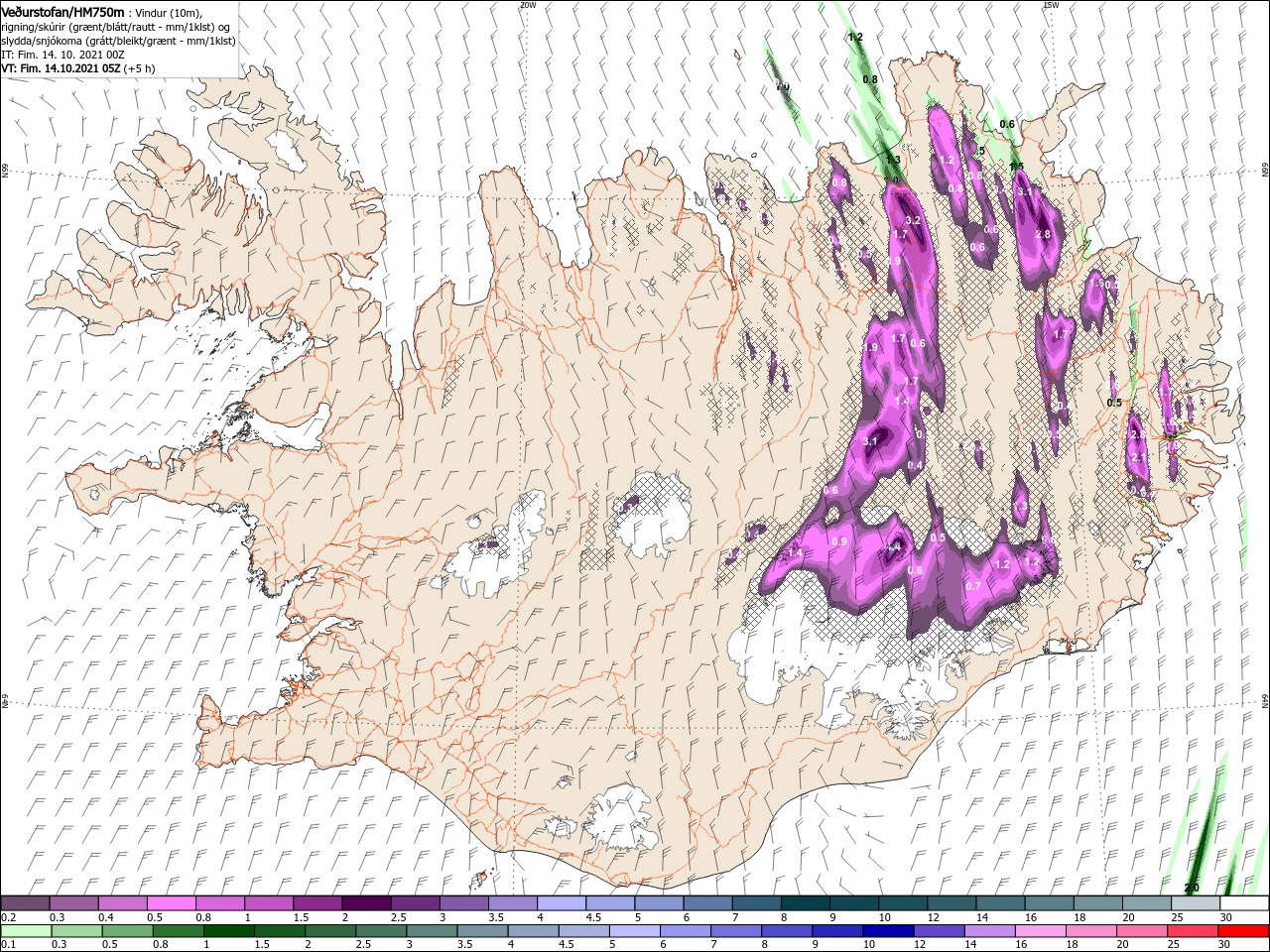The height and width of the screenshot is (952, 1270).
Task: Click the bright pink 0.5 swatch in top legend row
Action: point(171,903)
